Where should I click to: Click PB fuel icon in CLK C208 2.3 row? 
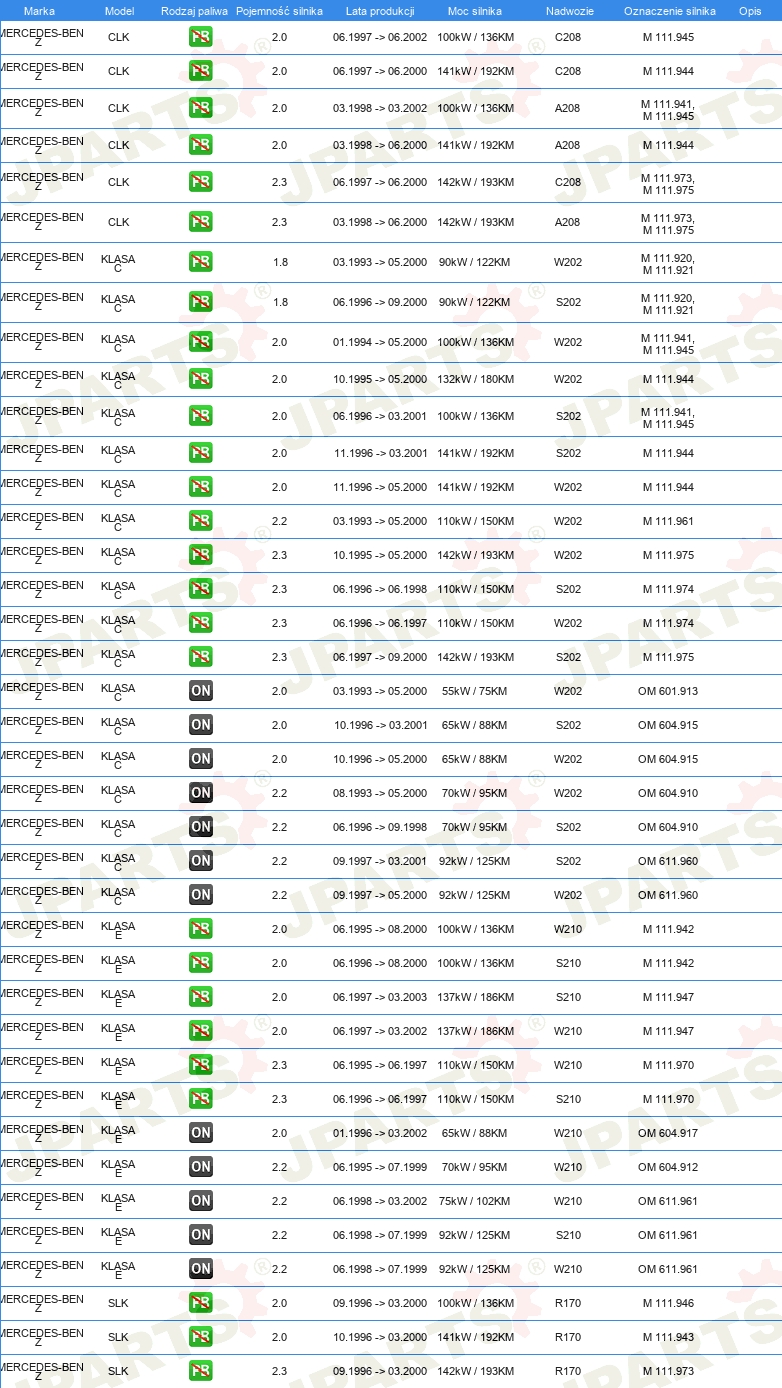(200, 182)
